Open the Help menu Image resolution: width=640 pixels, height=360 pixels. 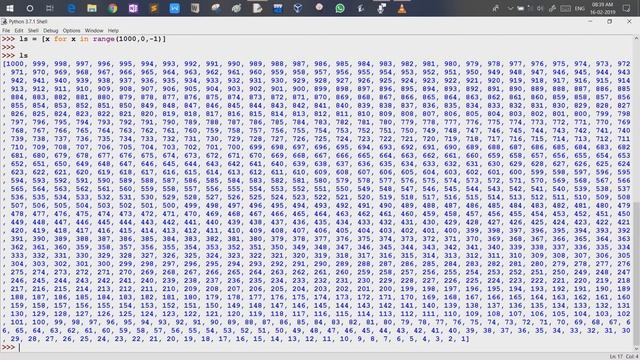[113, 31]
